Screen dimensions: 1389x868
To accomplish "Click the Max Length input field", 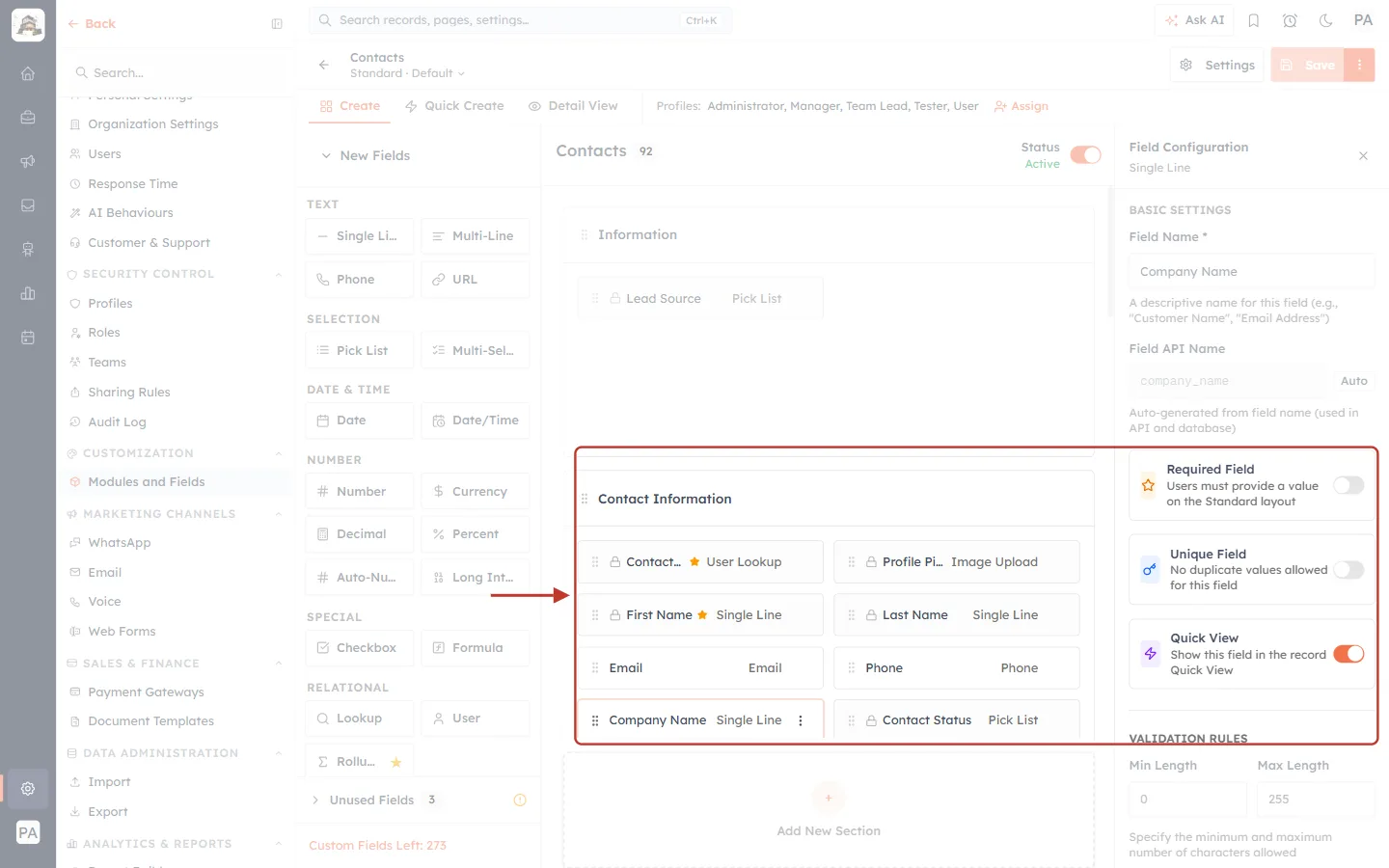I will pyautogui.click(x=1316, y=800).
